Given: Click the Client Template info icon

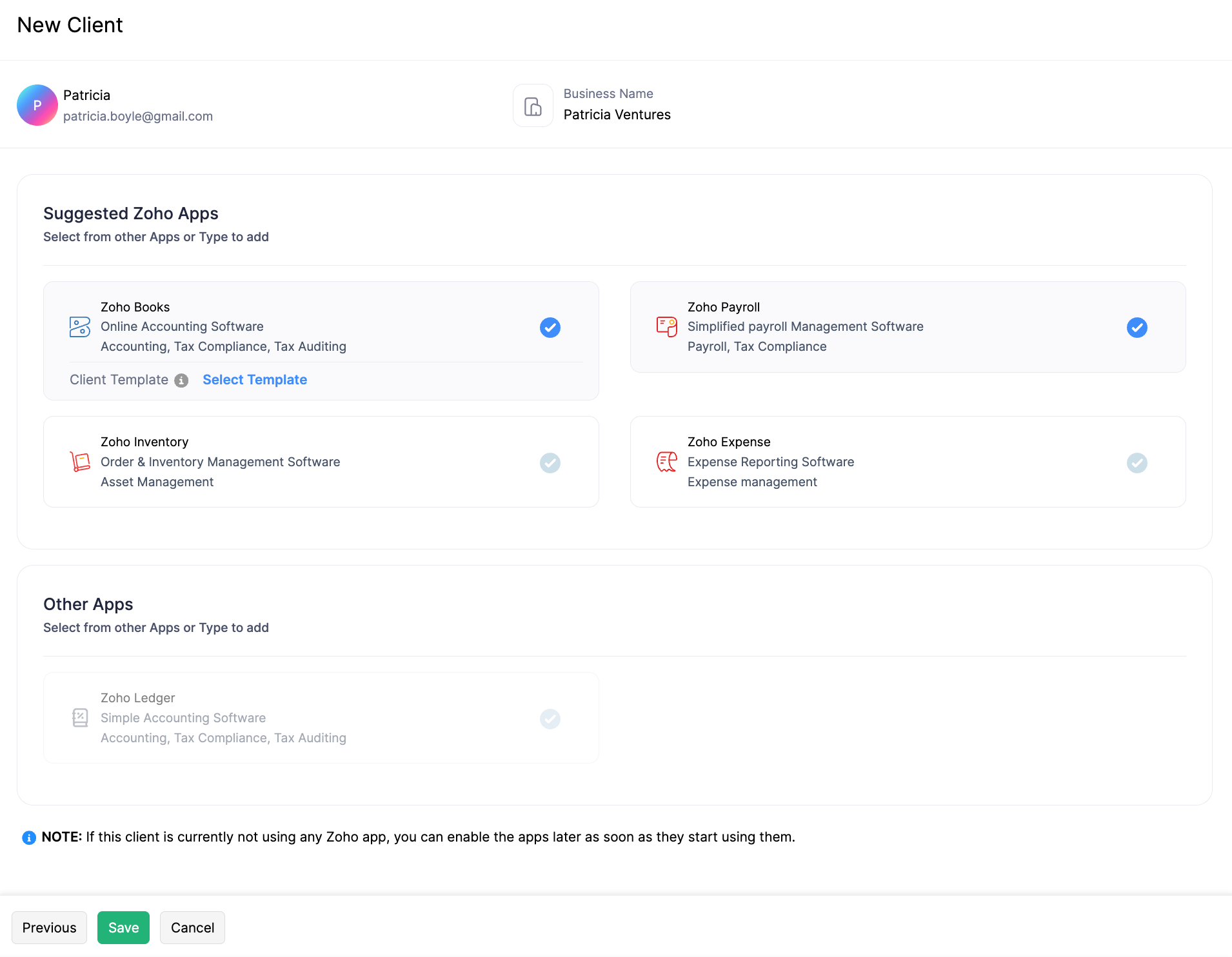Looking at the screenshot, I should (182, 380).
